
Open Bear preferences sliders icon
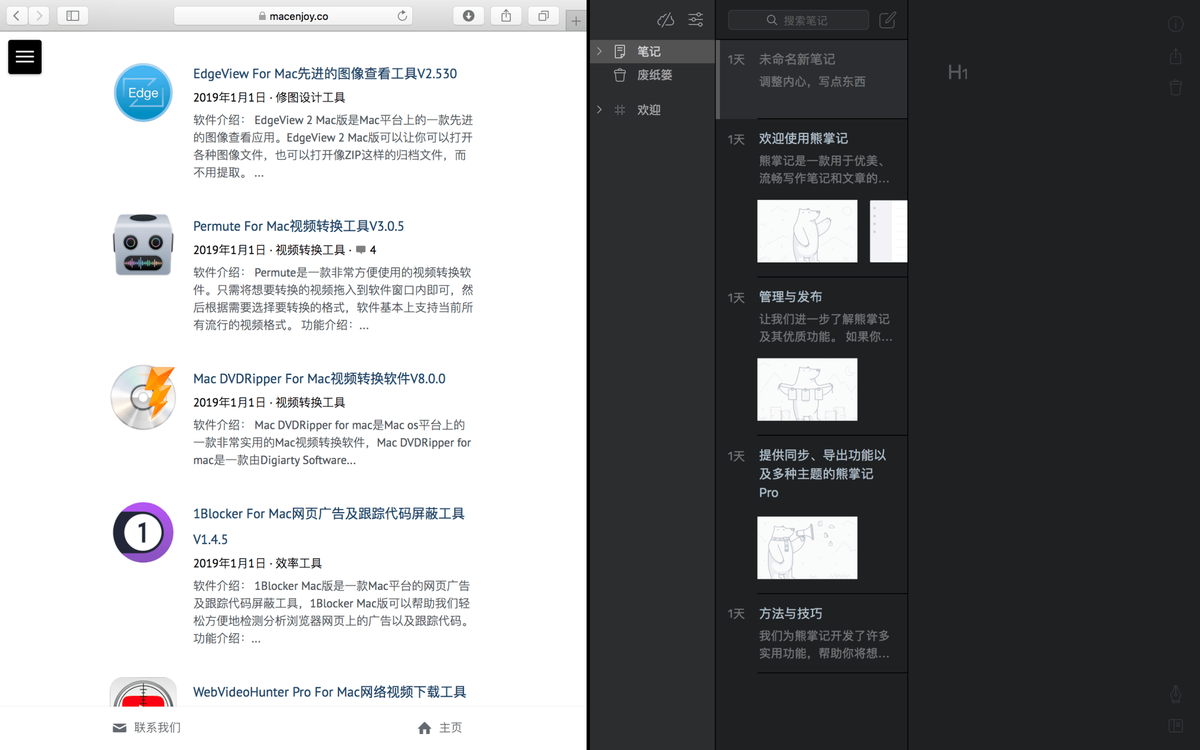[696, 20]
